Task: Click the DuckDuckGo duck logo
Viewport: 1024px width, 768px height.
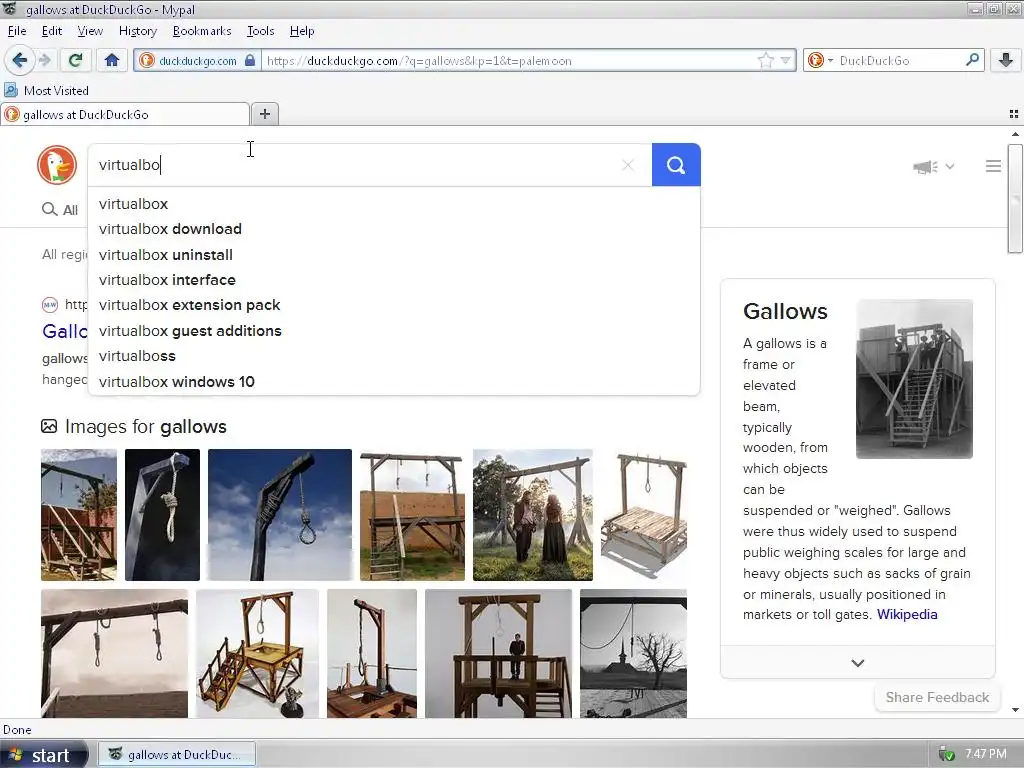Action: click(57, 165)
